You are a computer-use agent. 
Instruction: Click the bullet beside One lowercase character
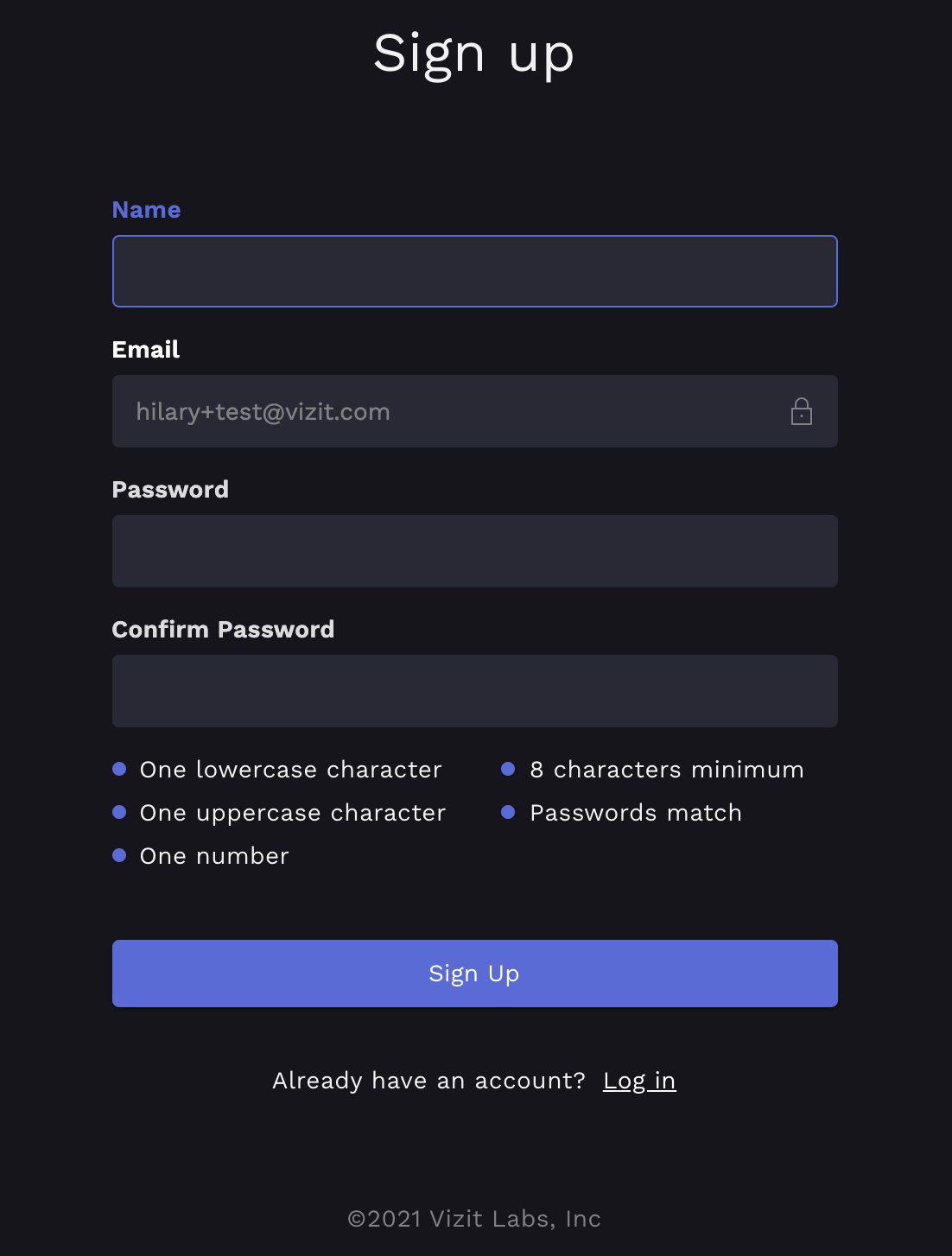[x=120, y=769]
